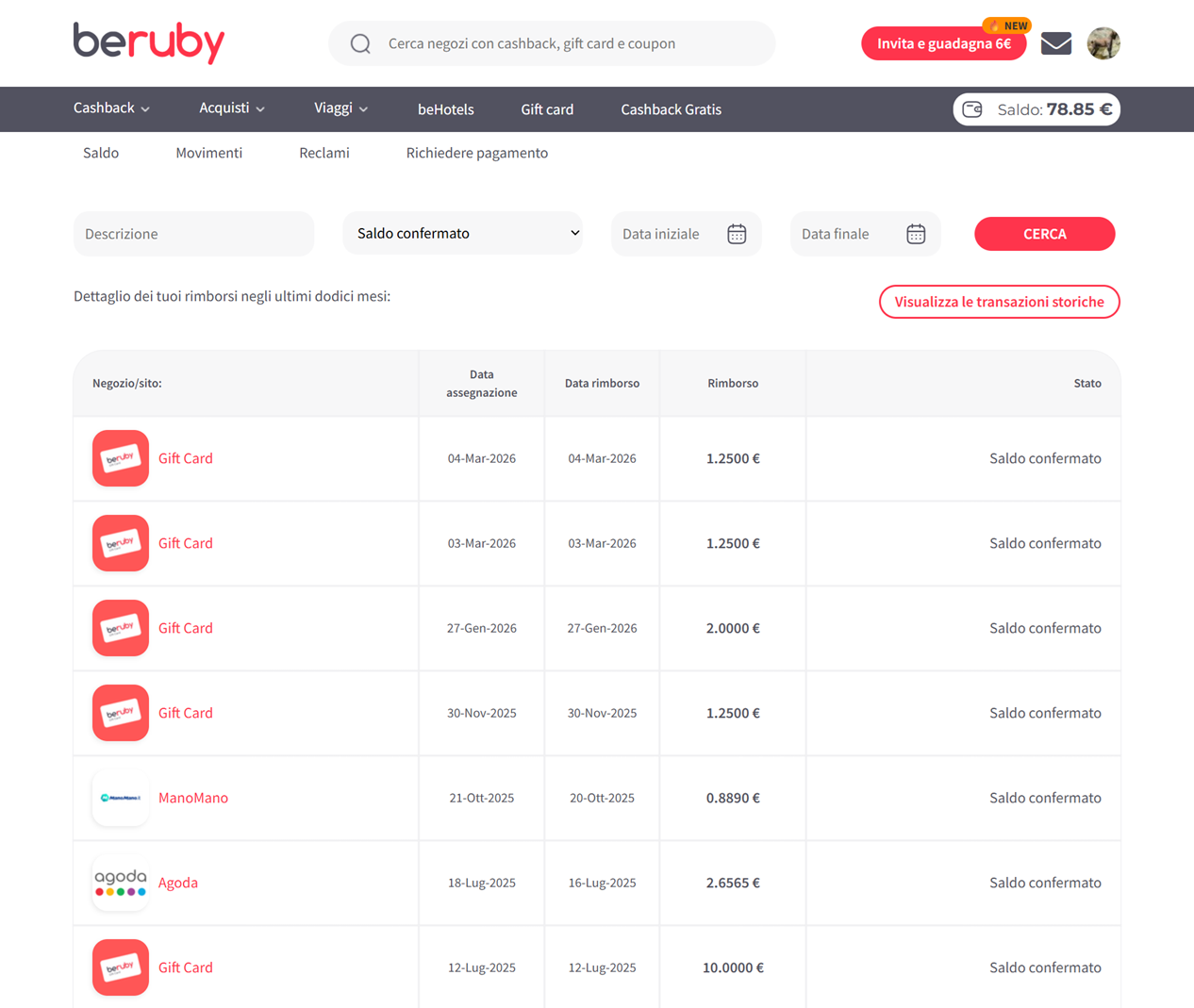Open the Data iniziale calendar icon

737,234
